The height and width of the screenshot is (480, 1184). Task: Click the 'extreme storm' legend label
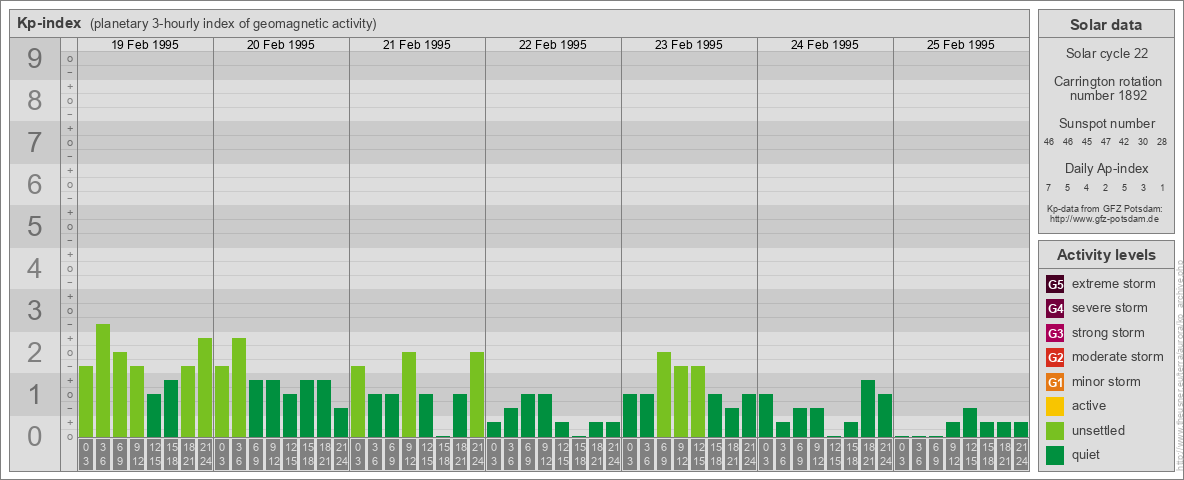coord(1114,285)
